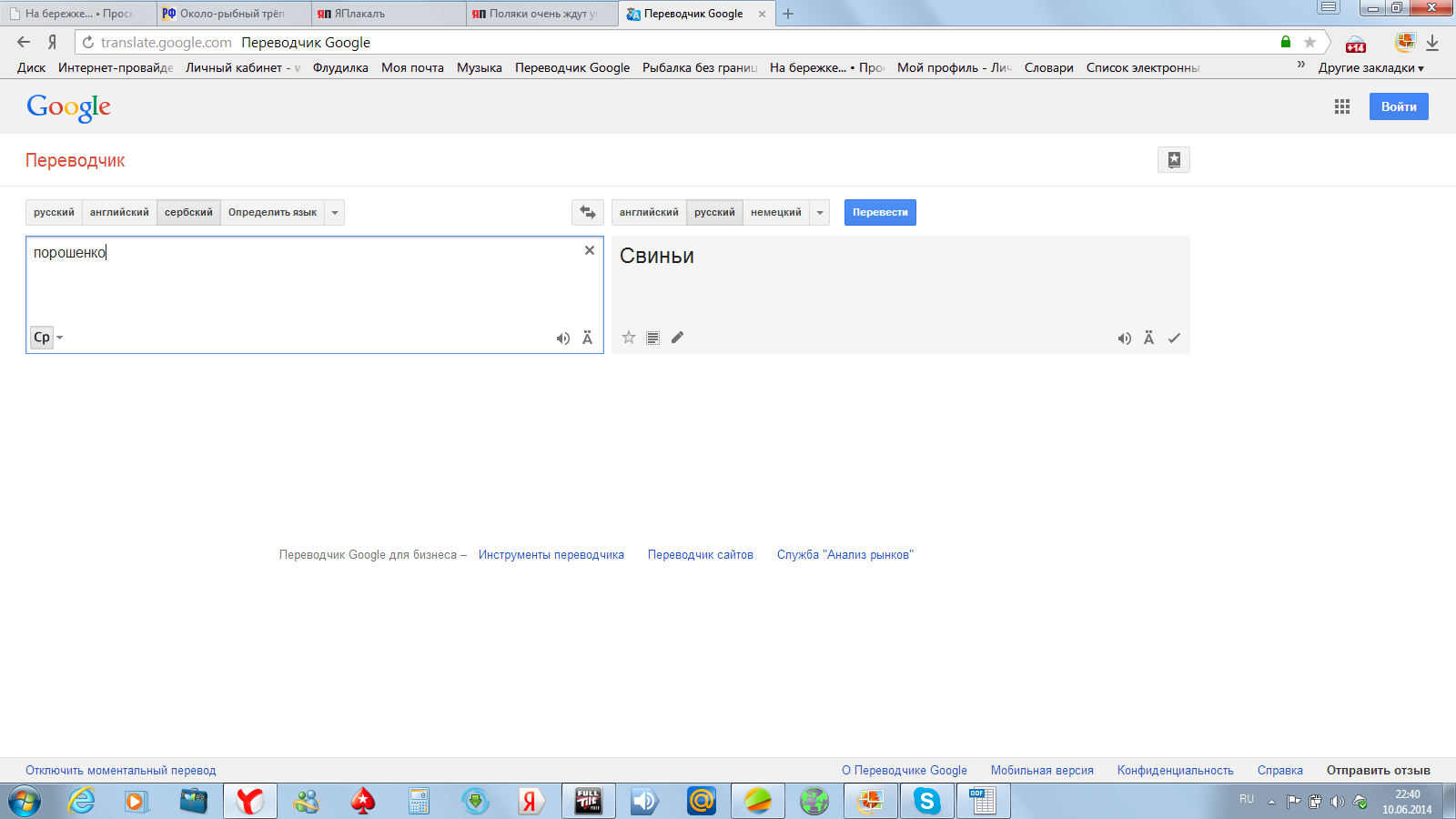
Task: Set target language to немецкий
Action: click(x=776, y=212)
